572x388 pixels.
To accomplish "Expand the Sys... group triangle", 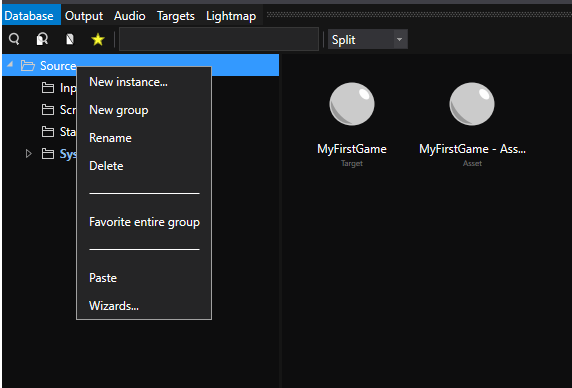I will pos(28,154).
